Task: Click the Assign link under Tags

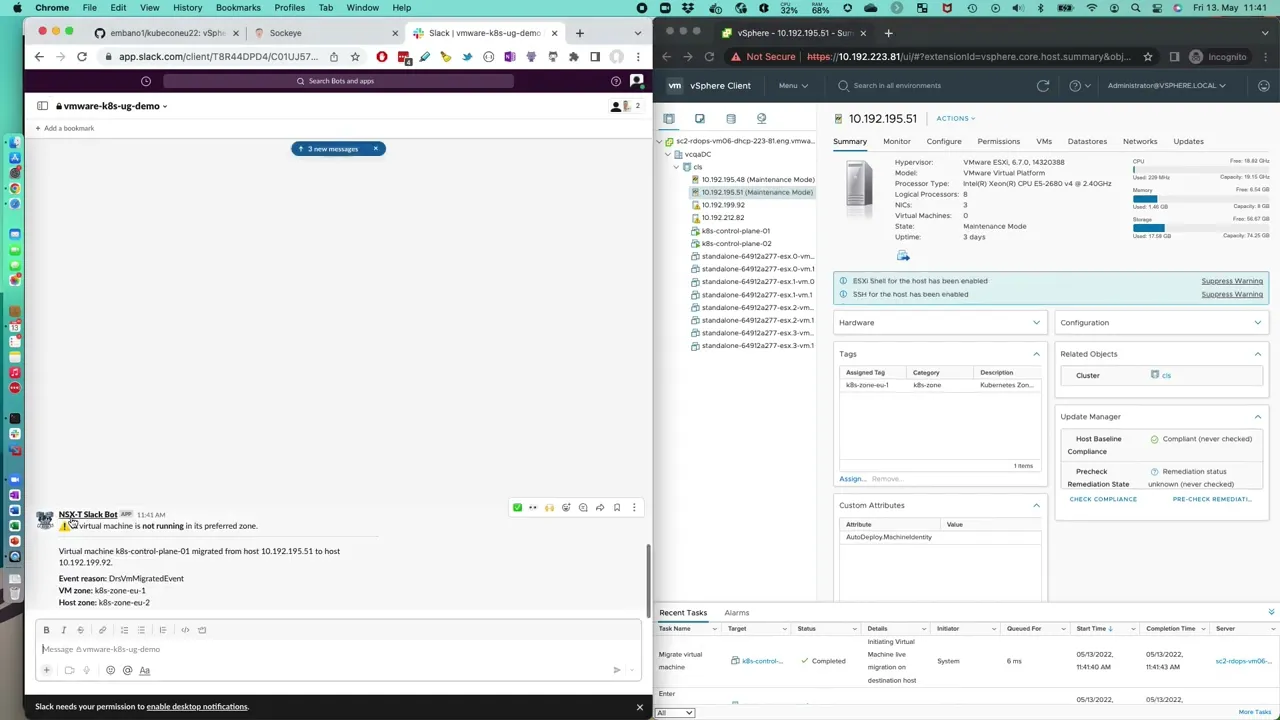Action: click(x=851, y=479)
